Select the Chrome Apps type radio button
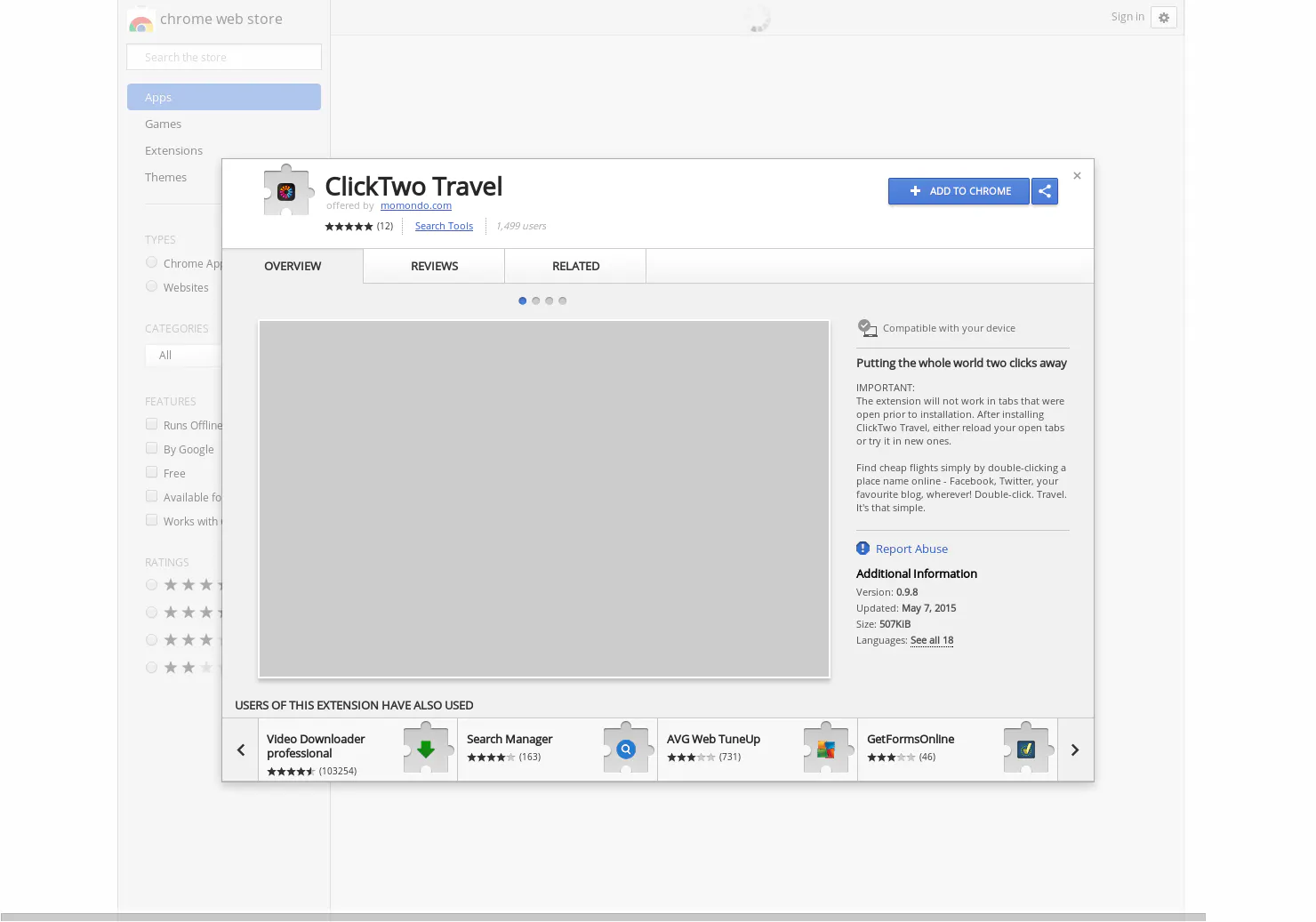Viewport: 1316px width, 922px height. [151, 262]
